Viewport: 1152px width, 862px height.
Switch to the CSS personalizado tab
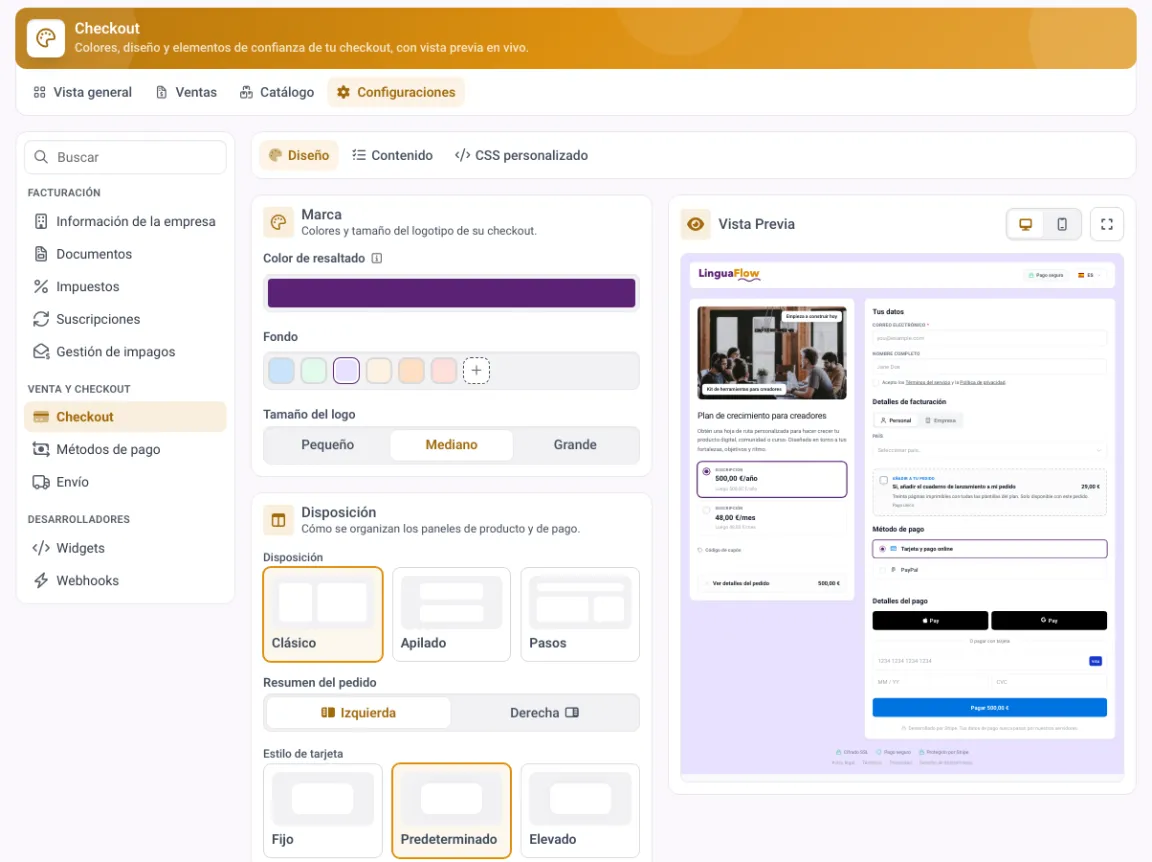click(x=521, y=155)
